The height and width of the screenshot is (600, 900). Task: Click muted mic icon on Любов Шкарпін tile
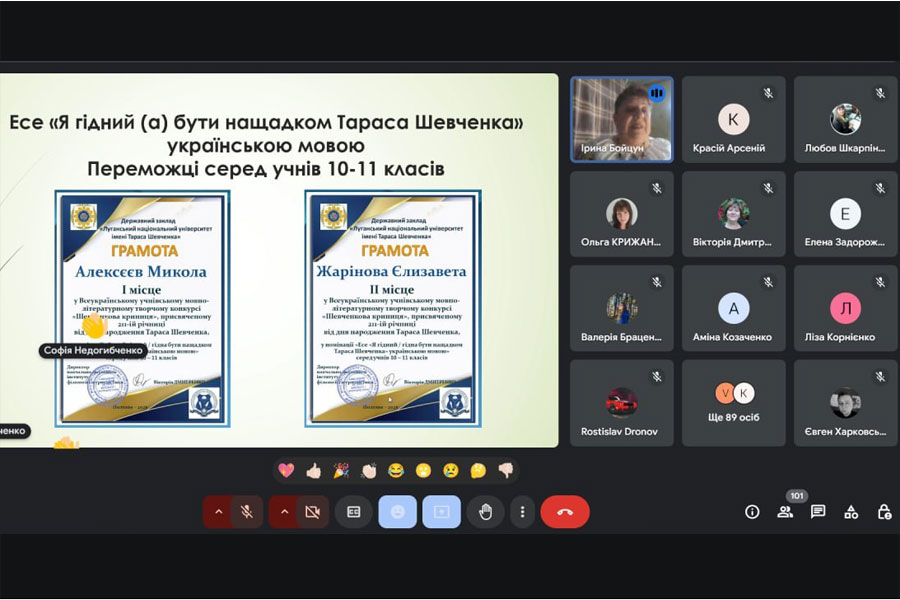coord(880,93)
